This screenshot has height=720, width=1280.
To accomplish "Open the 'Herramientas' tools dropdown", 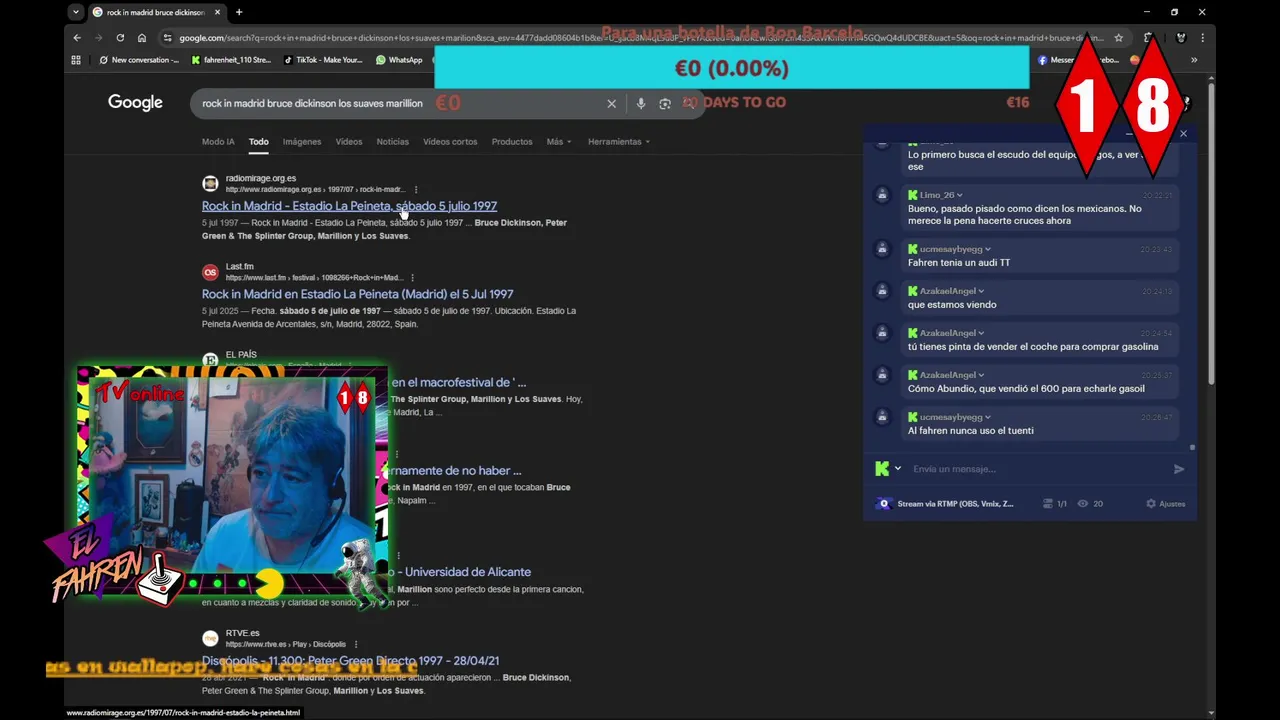I will [x=619, y=142].
